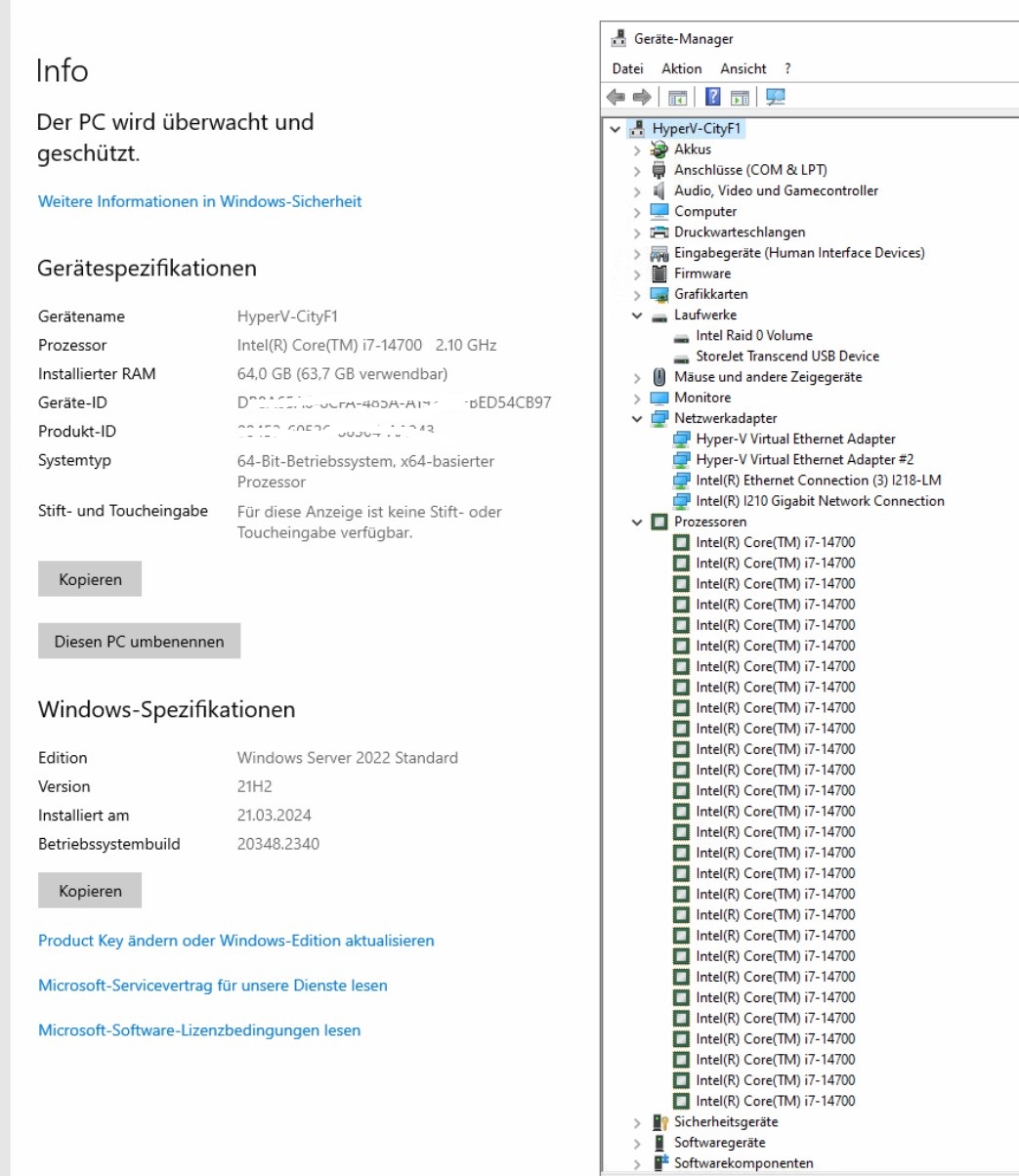1019x1176 pixels.
Task: Toggle the console tree toolbar icon
Action: [x=677, y=97]
